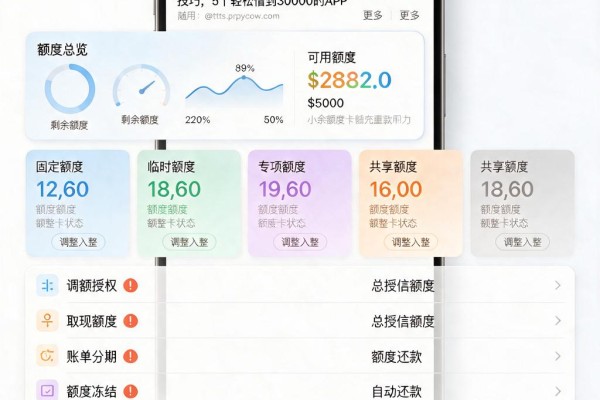Click the 50% chart label

point(273,120)
